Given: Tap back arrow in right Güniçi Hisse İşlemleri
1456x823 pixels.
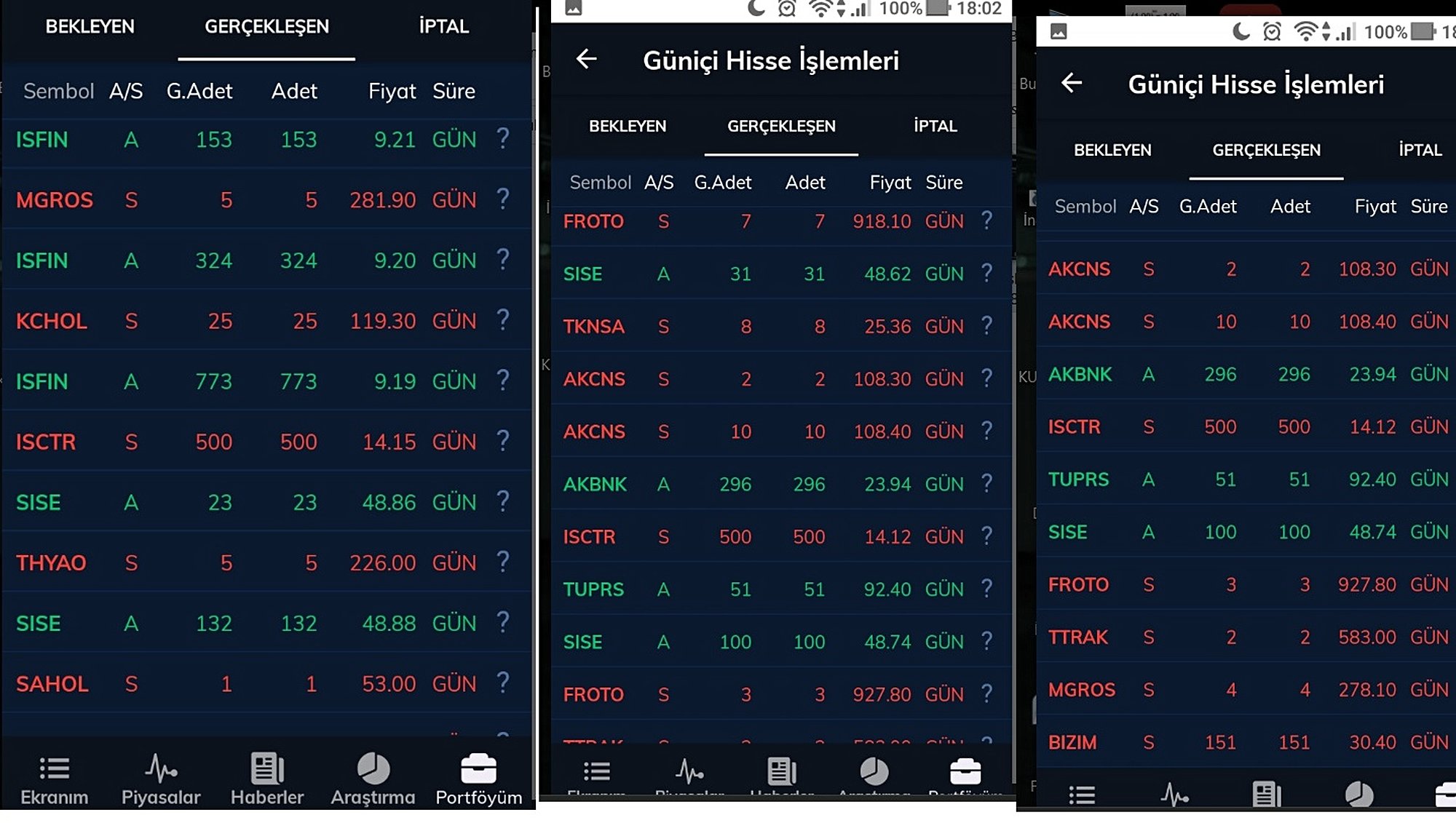Looking at the screenshot, I should (1071, 83).
